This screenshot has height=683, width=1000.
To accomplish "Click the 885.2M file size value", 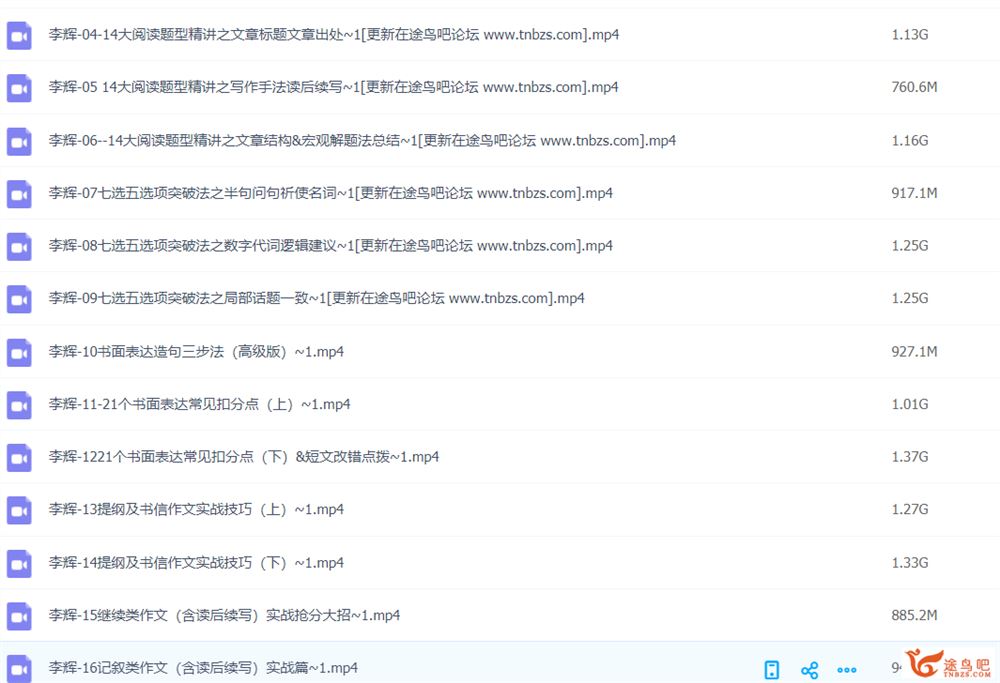I will [x=914, y=615].
